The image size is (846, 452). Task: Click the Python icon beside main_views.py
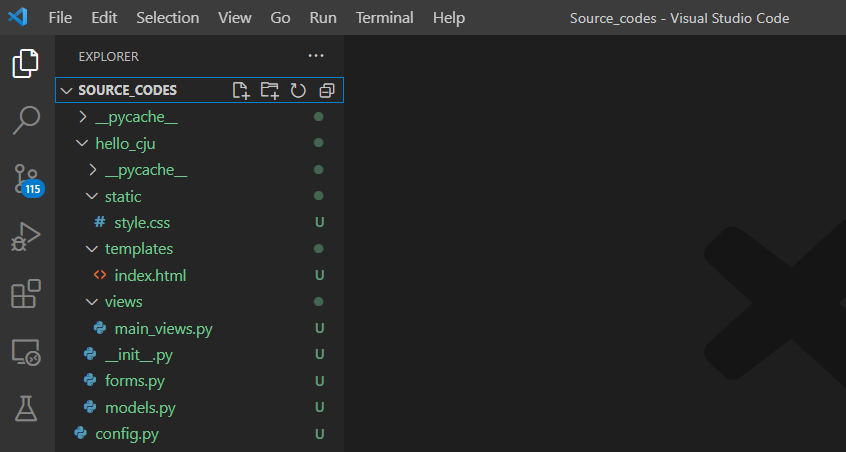tap(100, 327)
